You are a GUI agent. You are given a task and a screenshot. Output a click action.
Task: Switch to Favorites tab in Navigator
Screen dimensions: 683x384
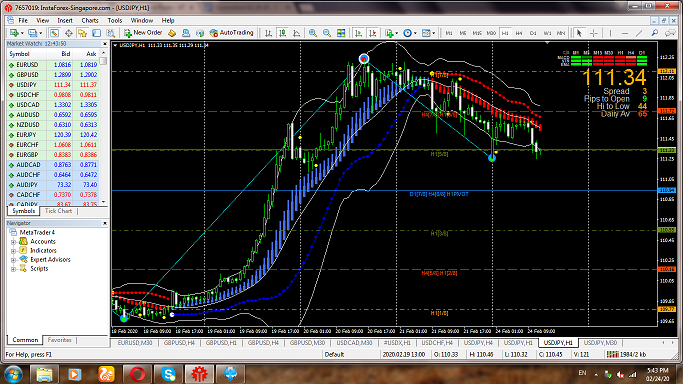[x=59, y=340]
